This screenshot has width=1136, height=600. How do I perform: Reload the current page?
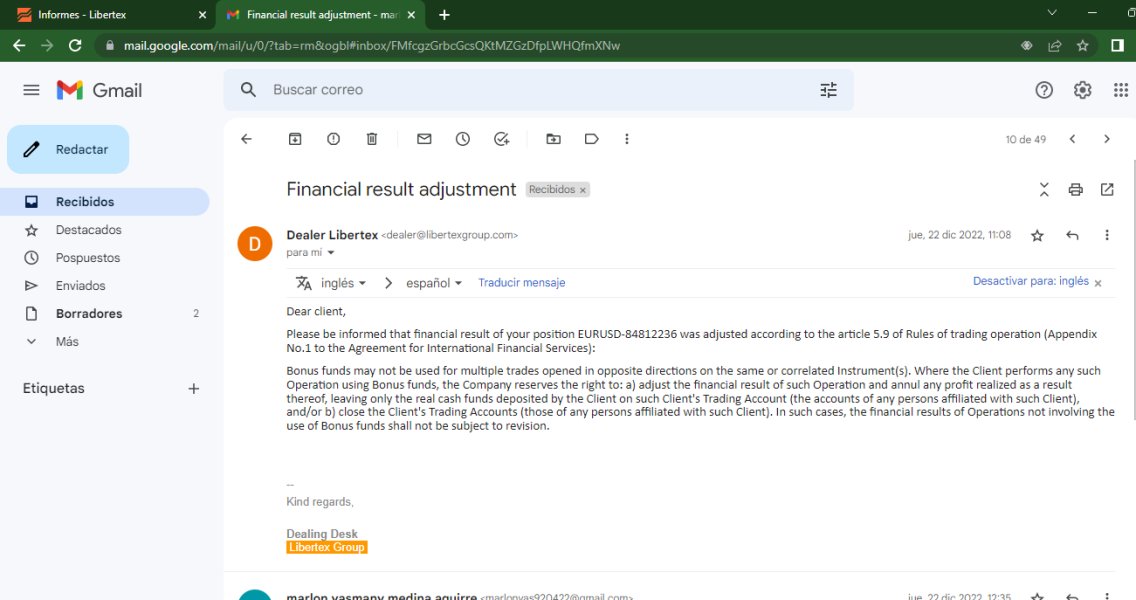point(75,46)
